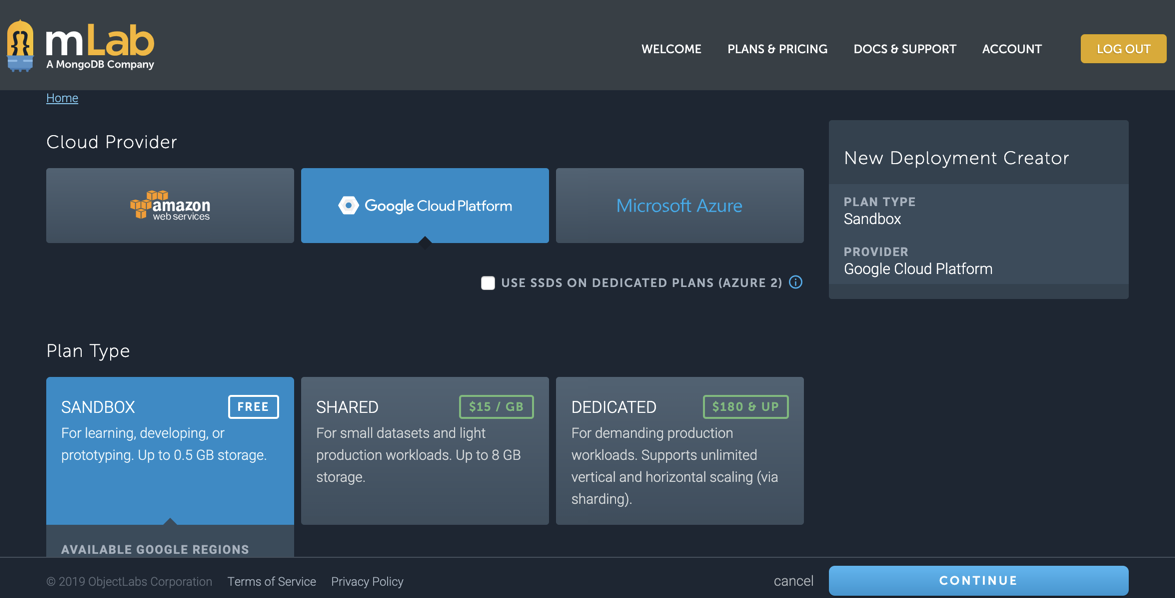Switch to the Welcome section
Viewport: 1175px width, 598px height.
[671, 48]
